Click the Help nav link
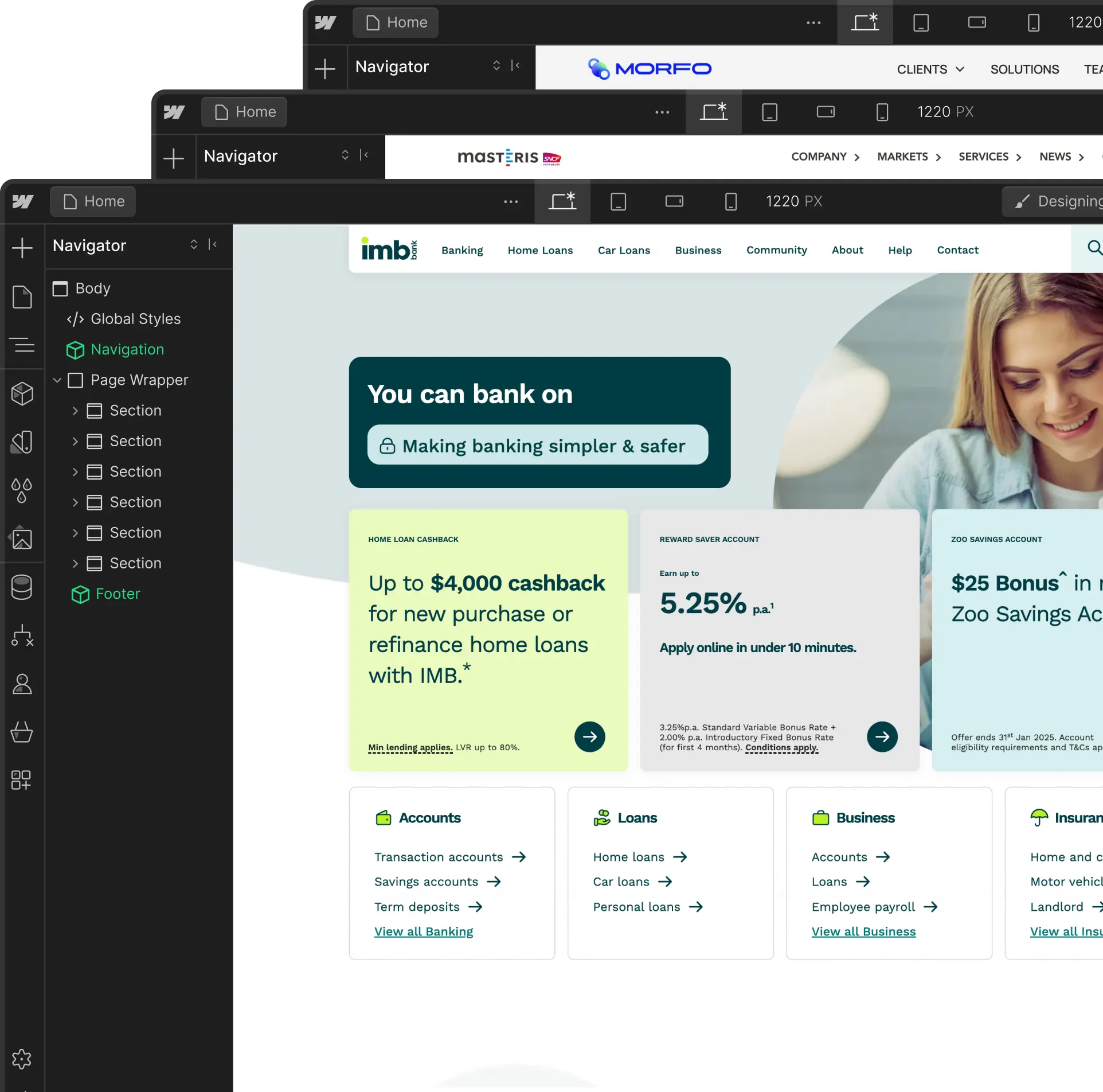This screenshot has height=1092, width=1103. pyautogui.click(x=900, y=250)
